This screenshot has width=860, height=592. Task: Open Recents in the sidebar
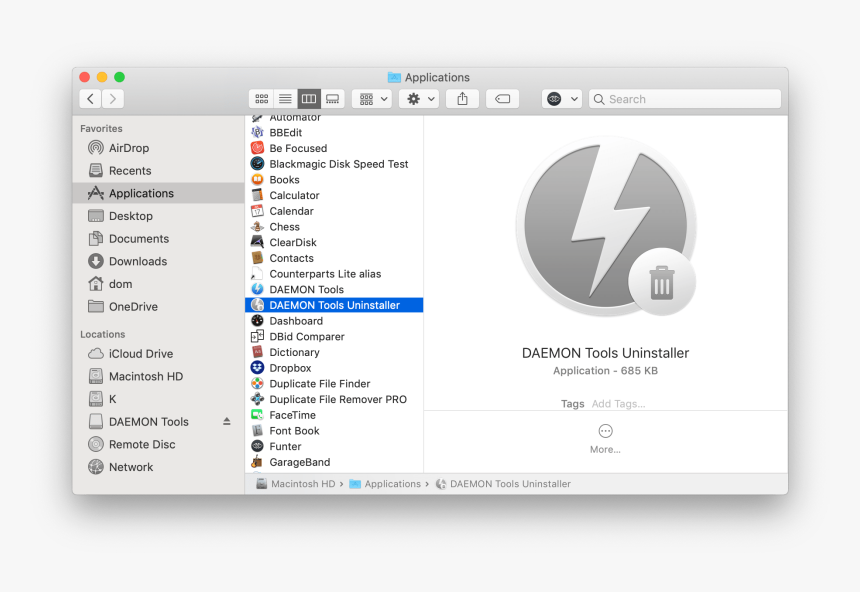click(x=158, y=171)
